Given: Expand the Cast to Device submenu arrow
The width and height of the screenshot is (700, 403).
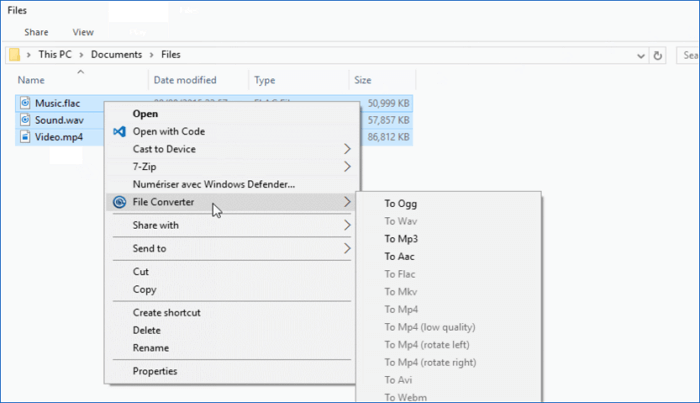Looking at the screenshot, I should pyautogui.click(x=347, y=149).
